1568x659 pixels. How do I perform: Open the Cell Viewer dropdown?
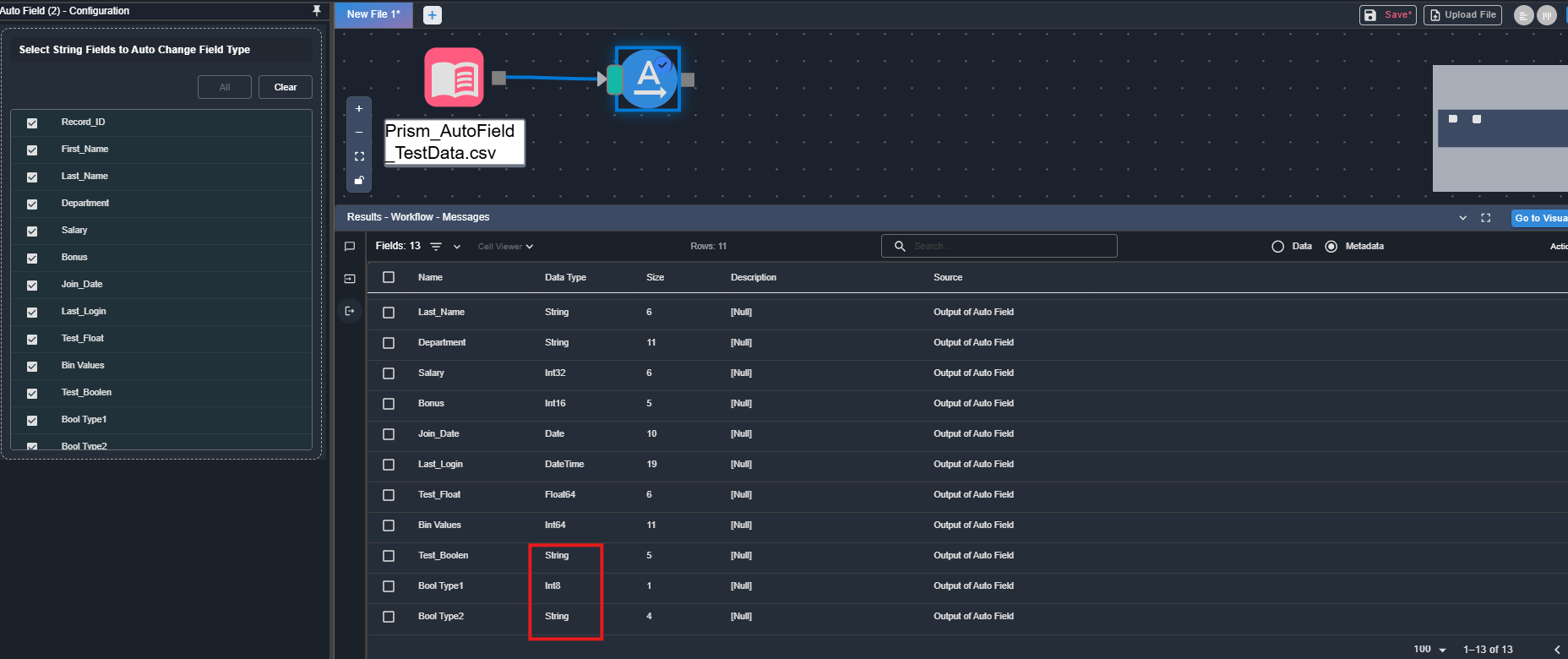(x=505, y=247)
